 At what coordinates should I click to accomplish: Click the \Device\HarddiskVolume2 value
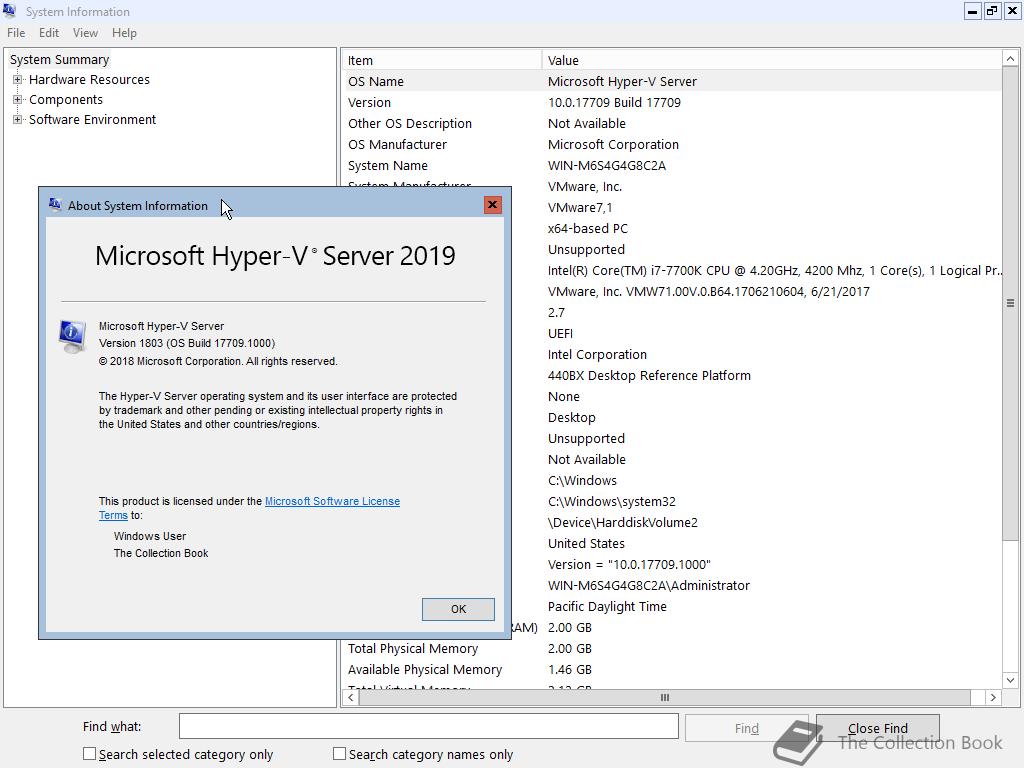622,522
